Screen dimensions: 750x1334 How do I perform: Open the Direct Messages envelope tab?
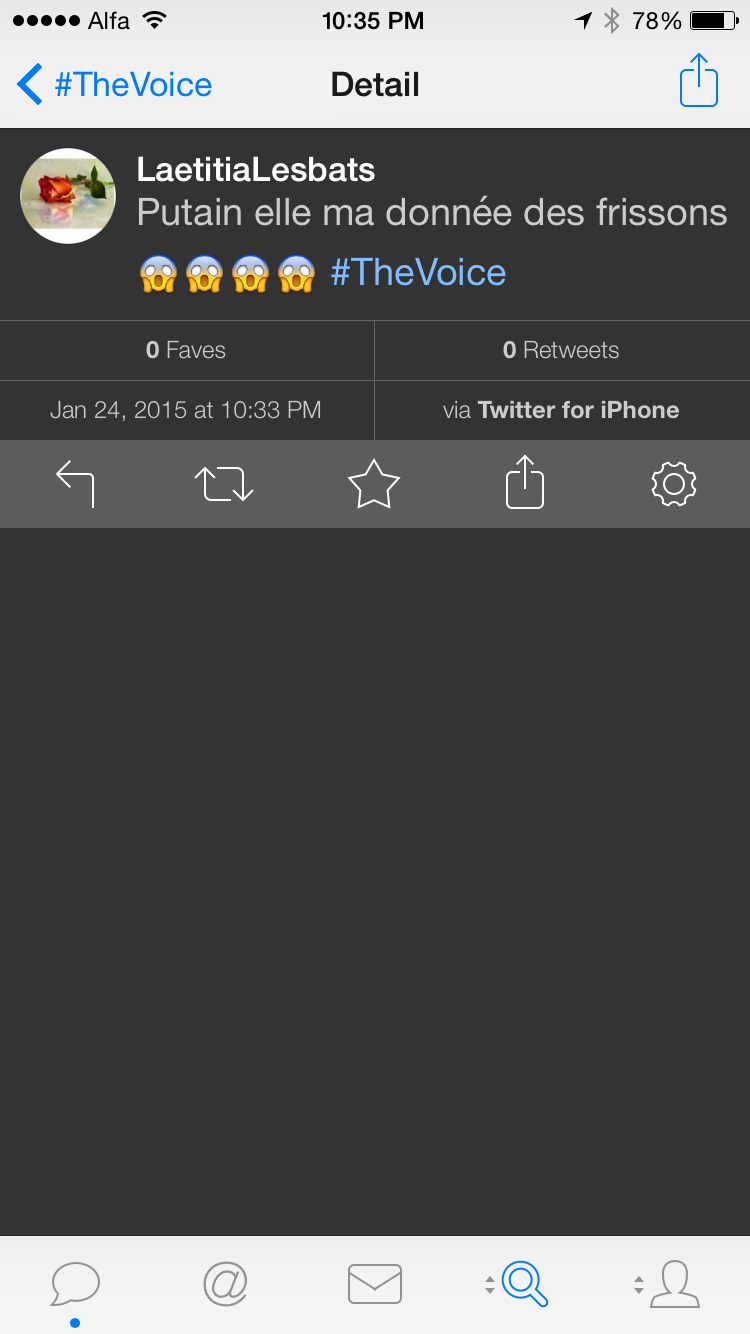(375, 1284)
